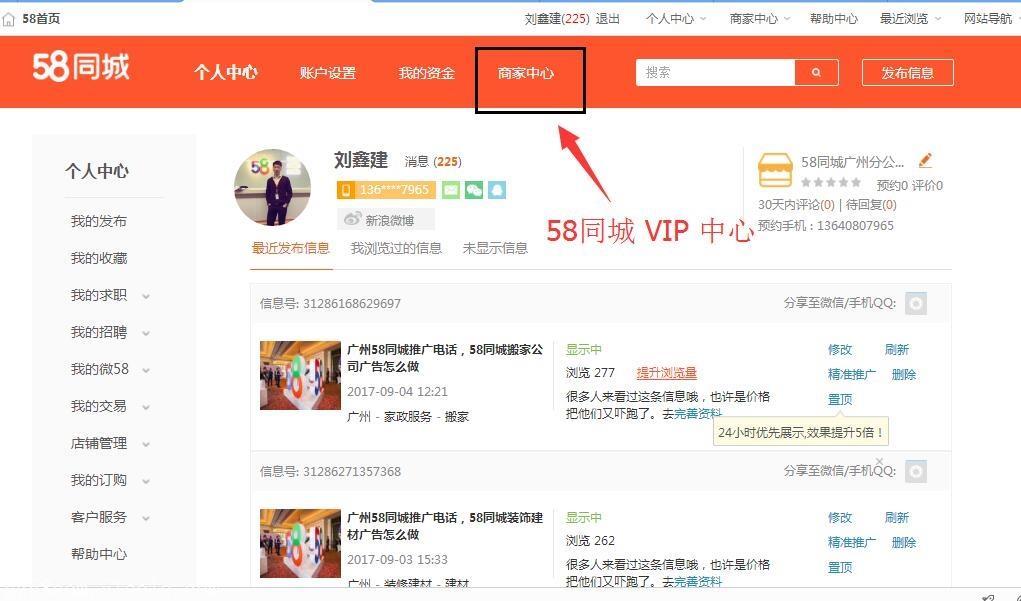
Task: Expand 我的订购 in sidebar
Action: click(146, 482)
